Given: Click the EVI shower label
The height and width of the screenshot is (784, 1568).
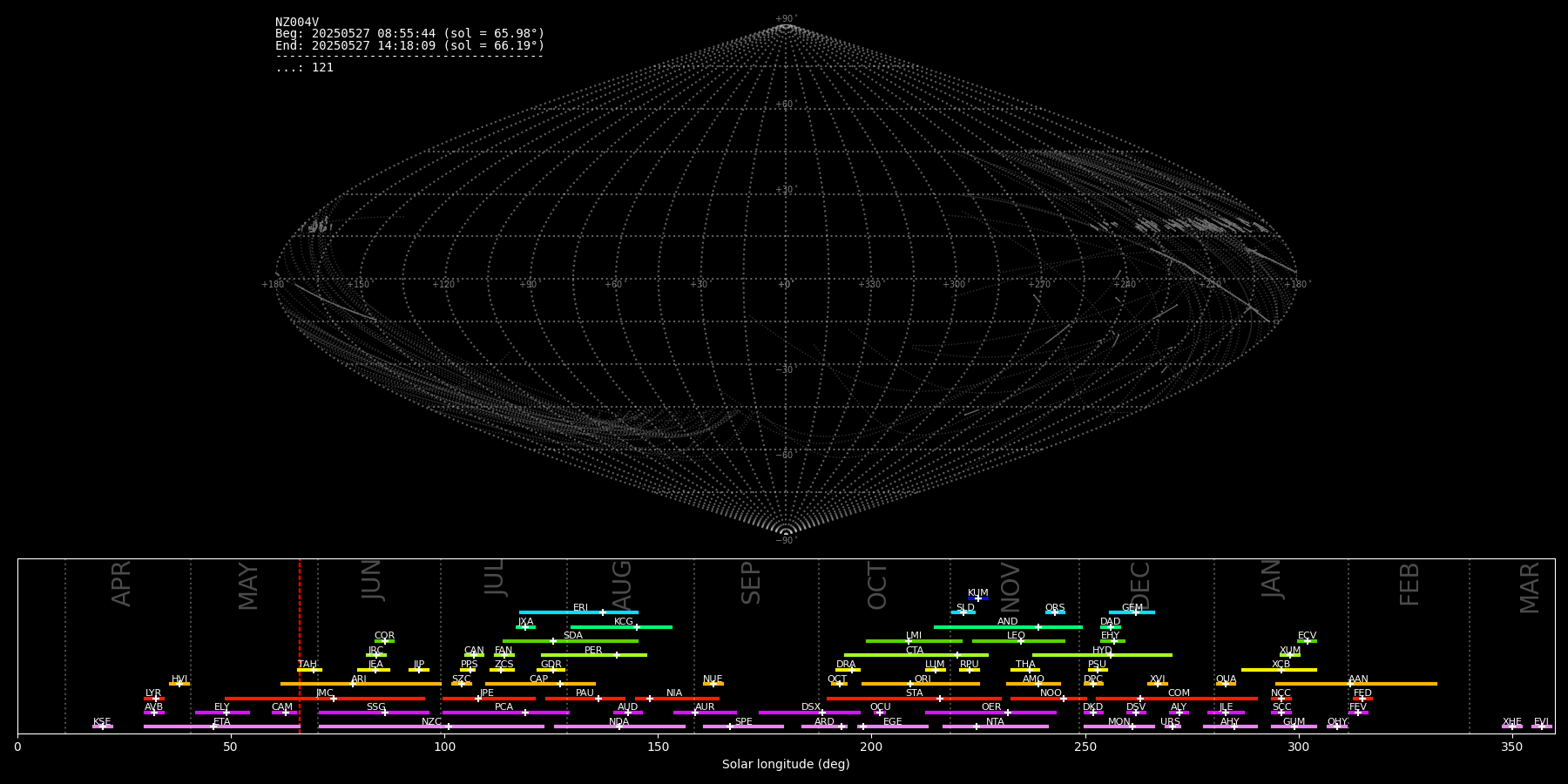Looking at the screenshot, I should 1541,722.
